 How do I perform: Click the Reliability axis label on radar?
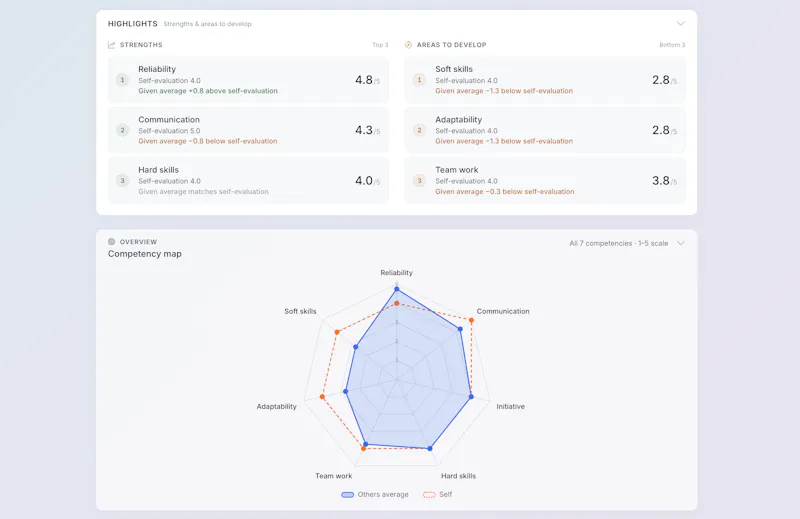pyautogui.click(x=396, y=273)
